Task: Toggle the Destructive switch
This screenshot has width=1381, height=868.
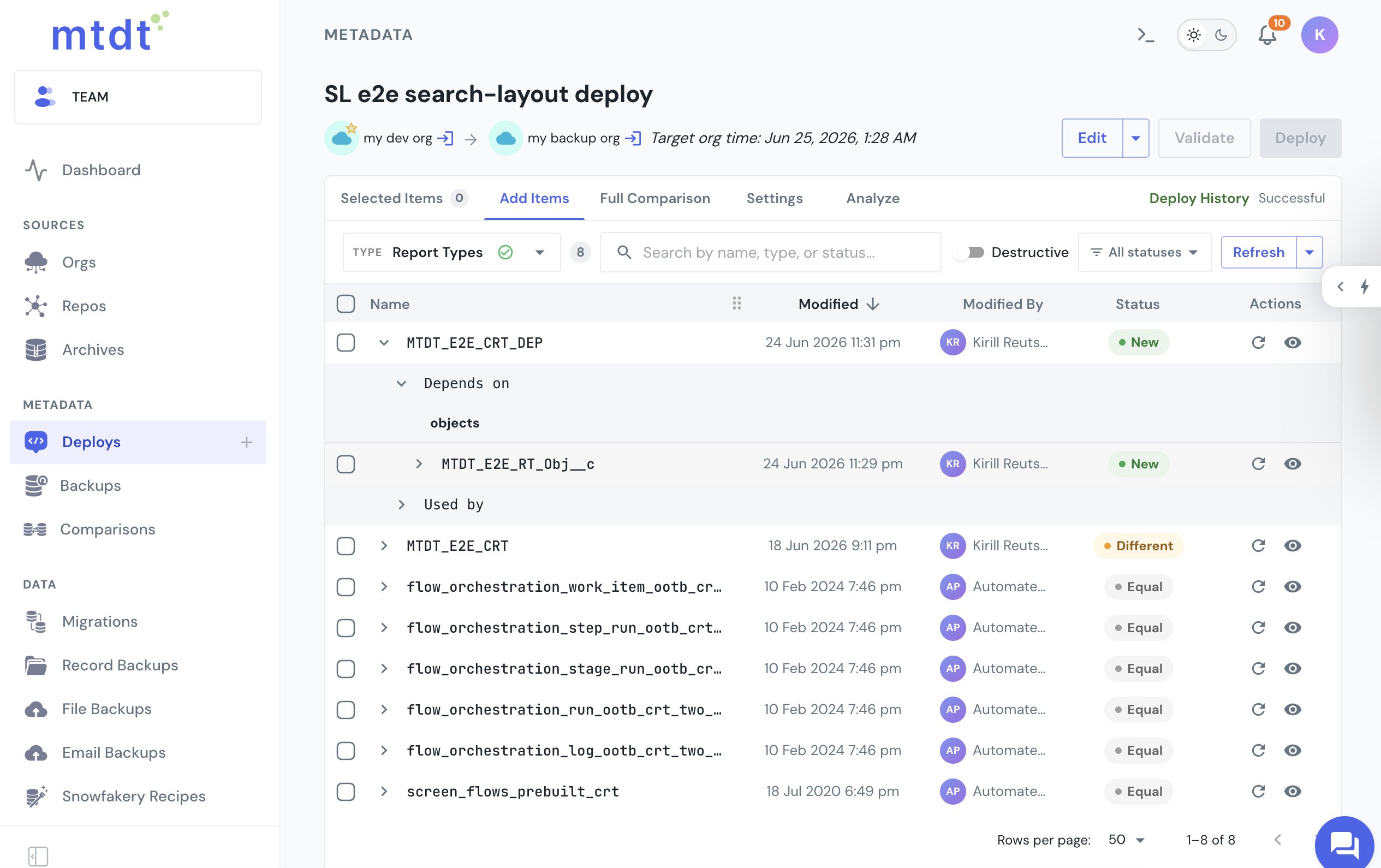Action: 969,252
